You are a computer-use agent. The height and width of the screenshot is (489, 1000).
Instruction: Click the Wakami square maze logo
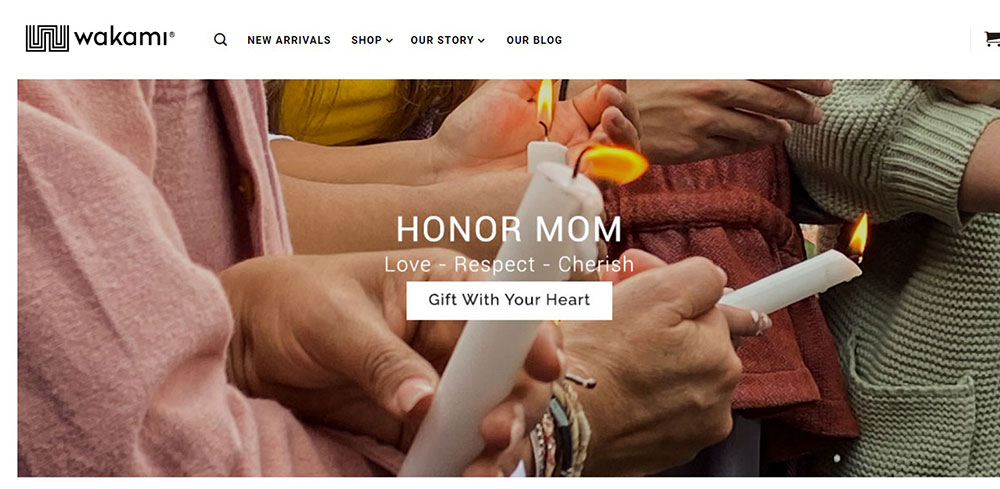(47, 38)
